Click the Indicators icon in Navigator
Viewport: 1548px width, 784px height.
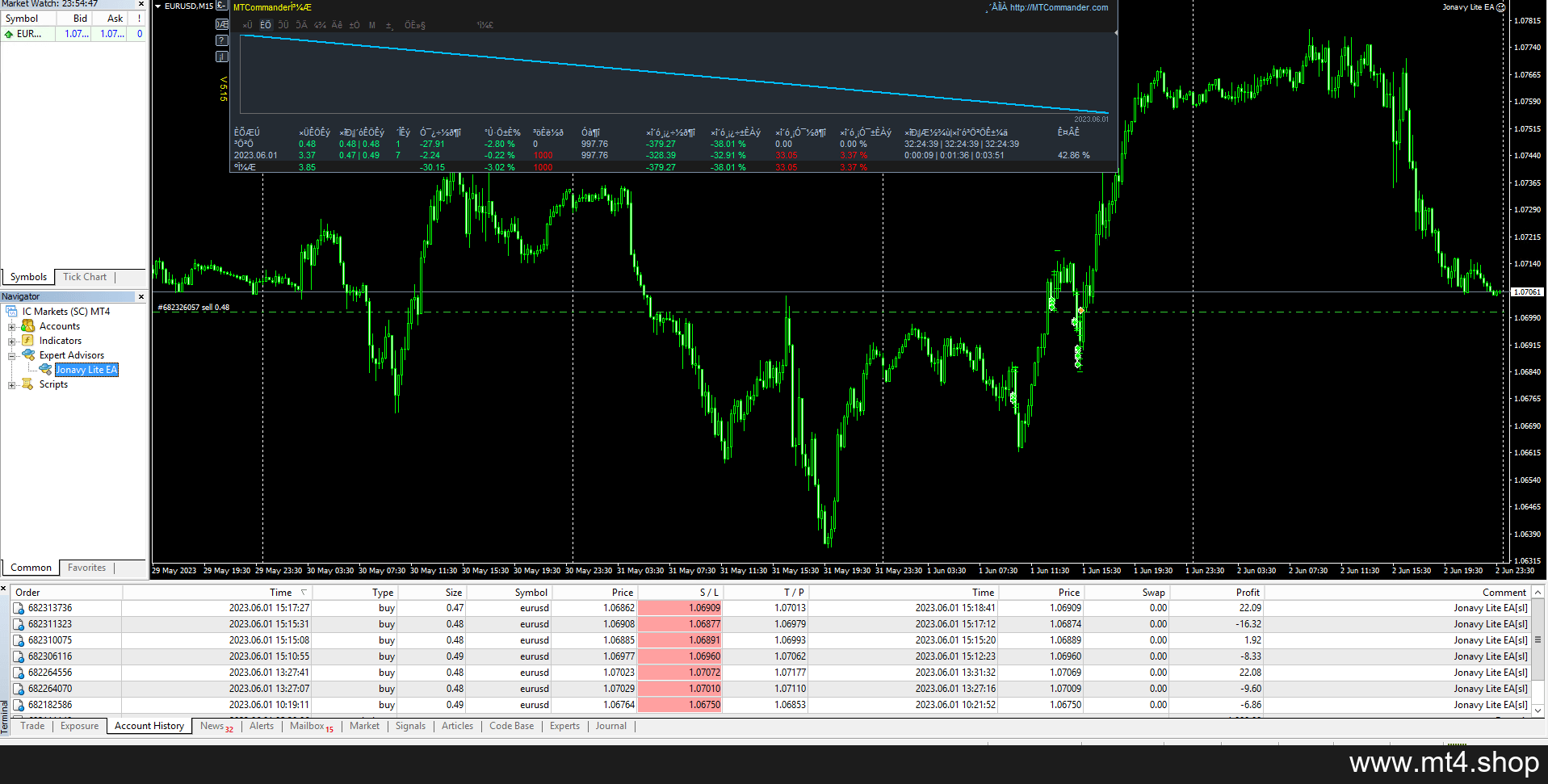click(28, 340)
